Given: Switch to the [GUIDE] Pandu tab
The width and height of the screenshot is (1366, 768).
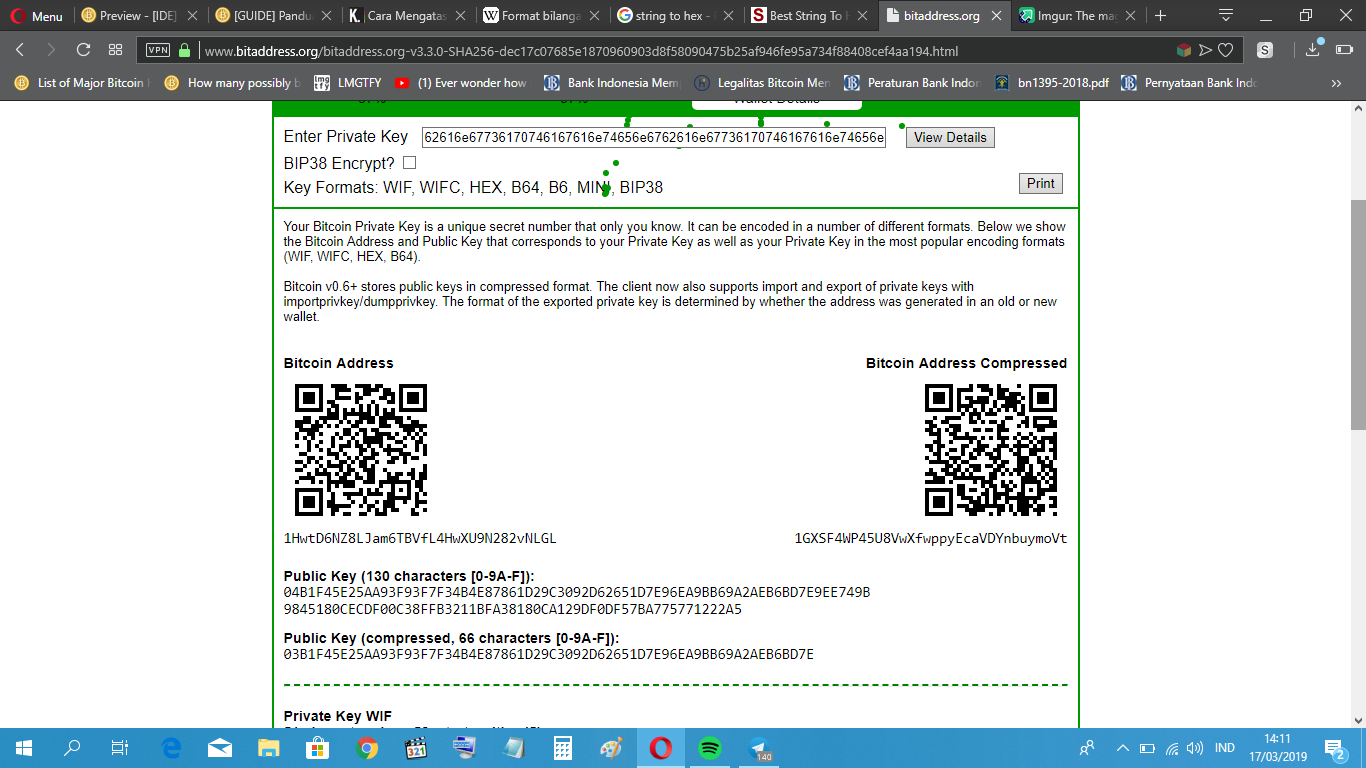Looking at the screenshot, I should 273,16.
